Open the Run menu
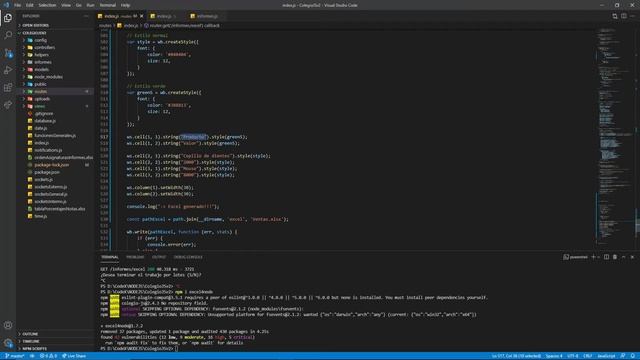640x360 pixels. point(90,5)
